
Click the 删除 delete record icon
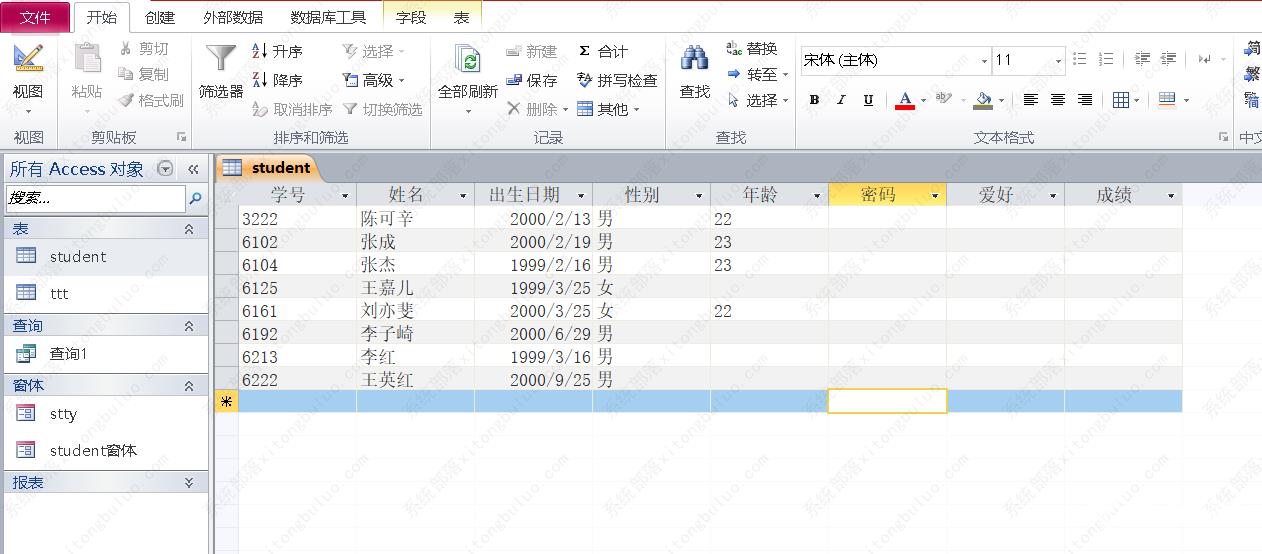point(514,109)
